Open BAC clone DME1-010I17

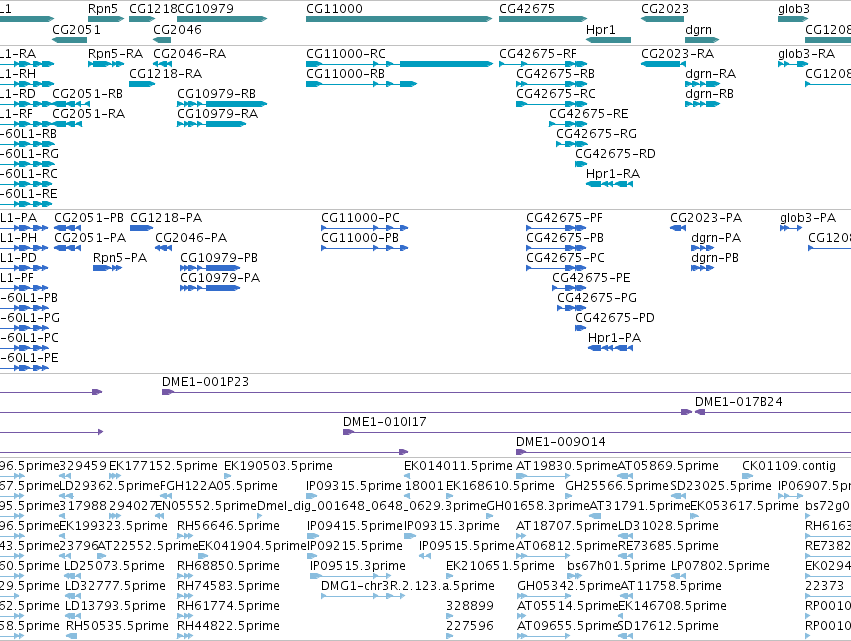pyautogui.click(x=385, y=422)
